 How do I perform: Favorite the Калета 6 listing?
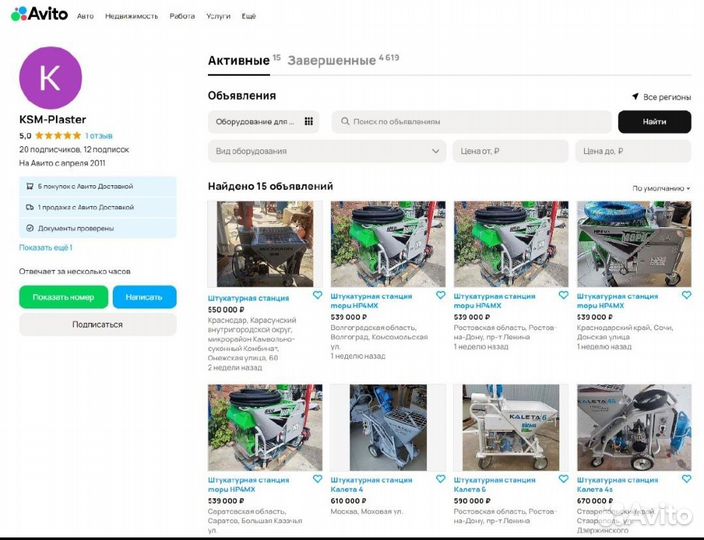(x=563, y=480)
